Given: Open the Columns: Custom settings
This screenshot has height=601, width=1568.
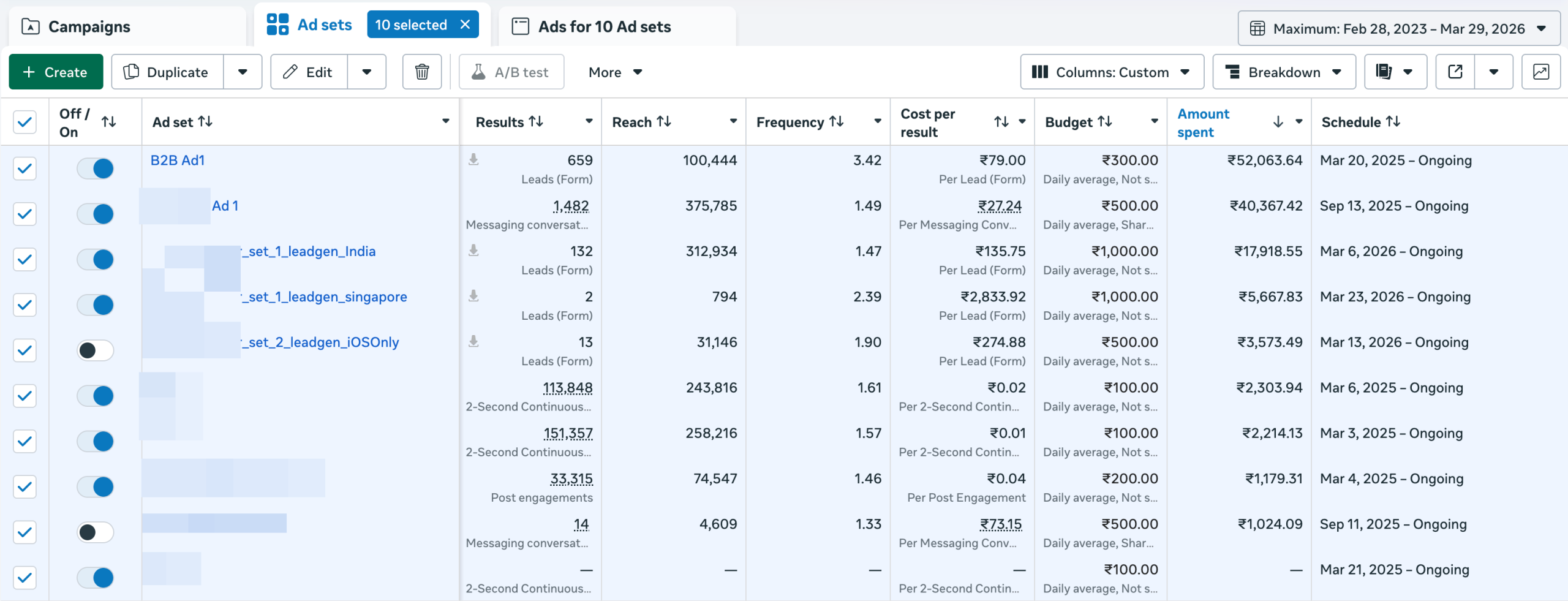Looking at the screenshot, I should [1112, 72].
